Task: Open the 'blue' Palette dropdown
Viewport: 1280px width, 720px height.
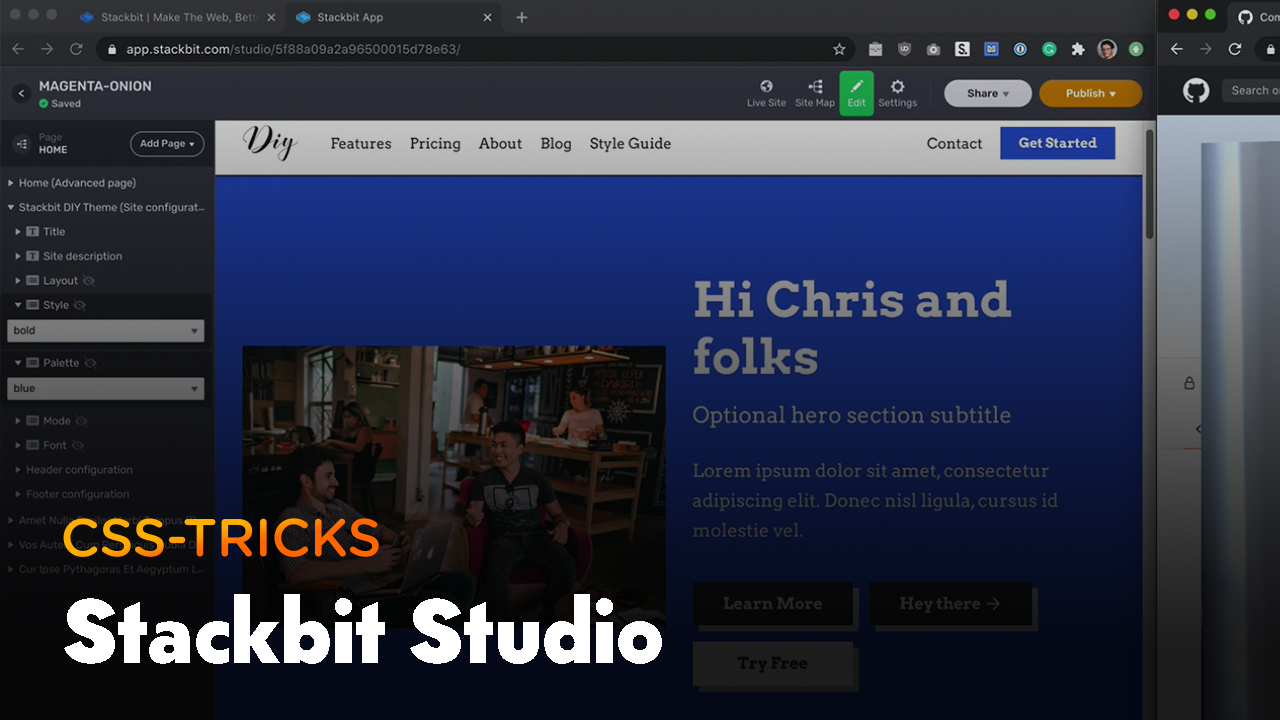Action: tap(105, 388)
